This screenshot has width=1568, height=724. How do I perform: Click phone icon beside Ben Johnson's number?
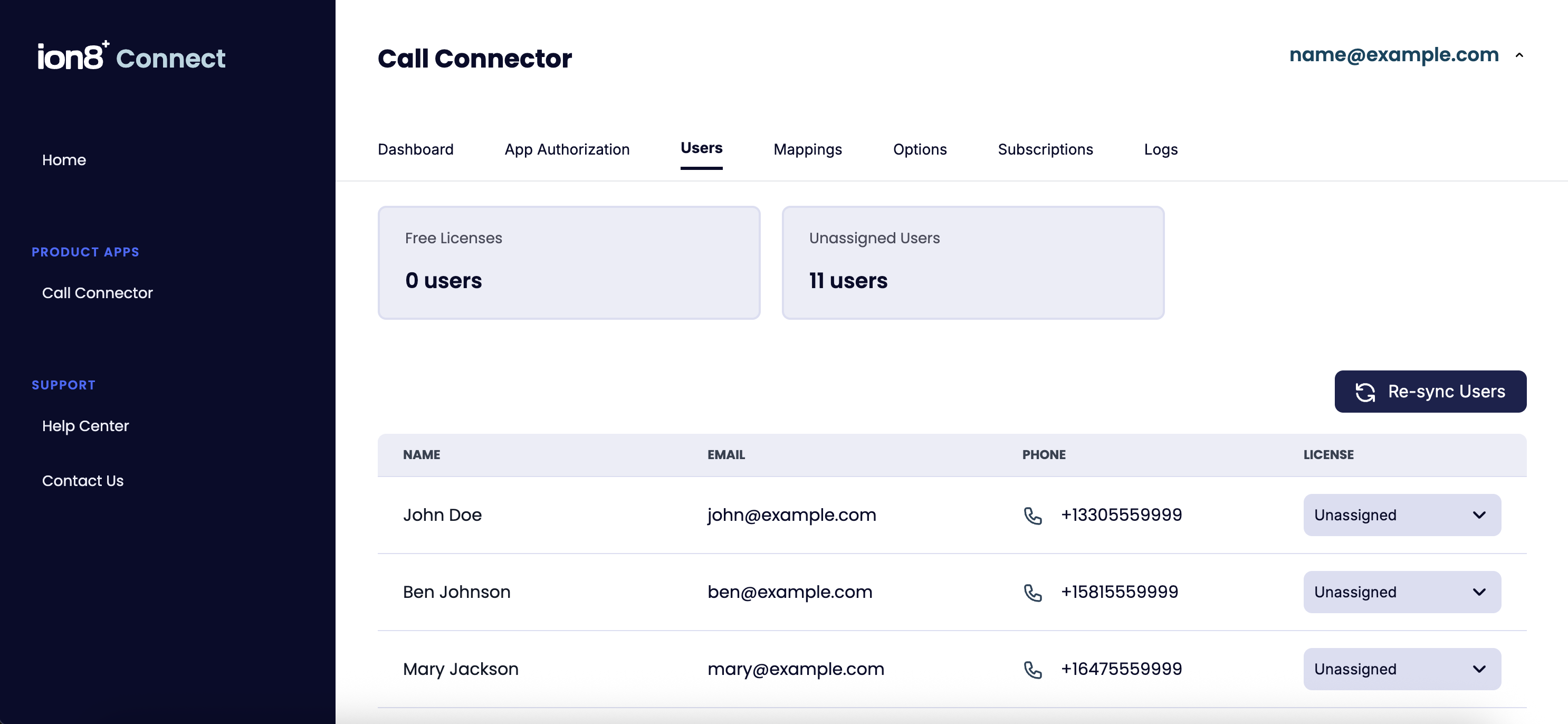[x=1032, y=593]
